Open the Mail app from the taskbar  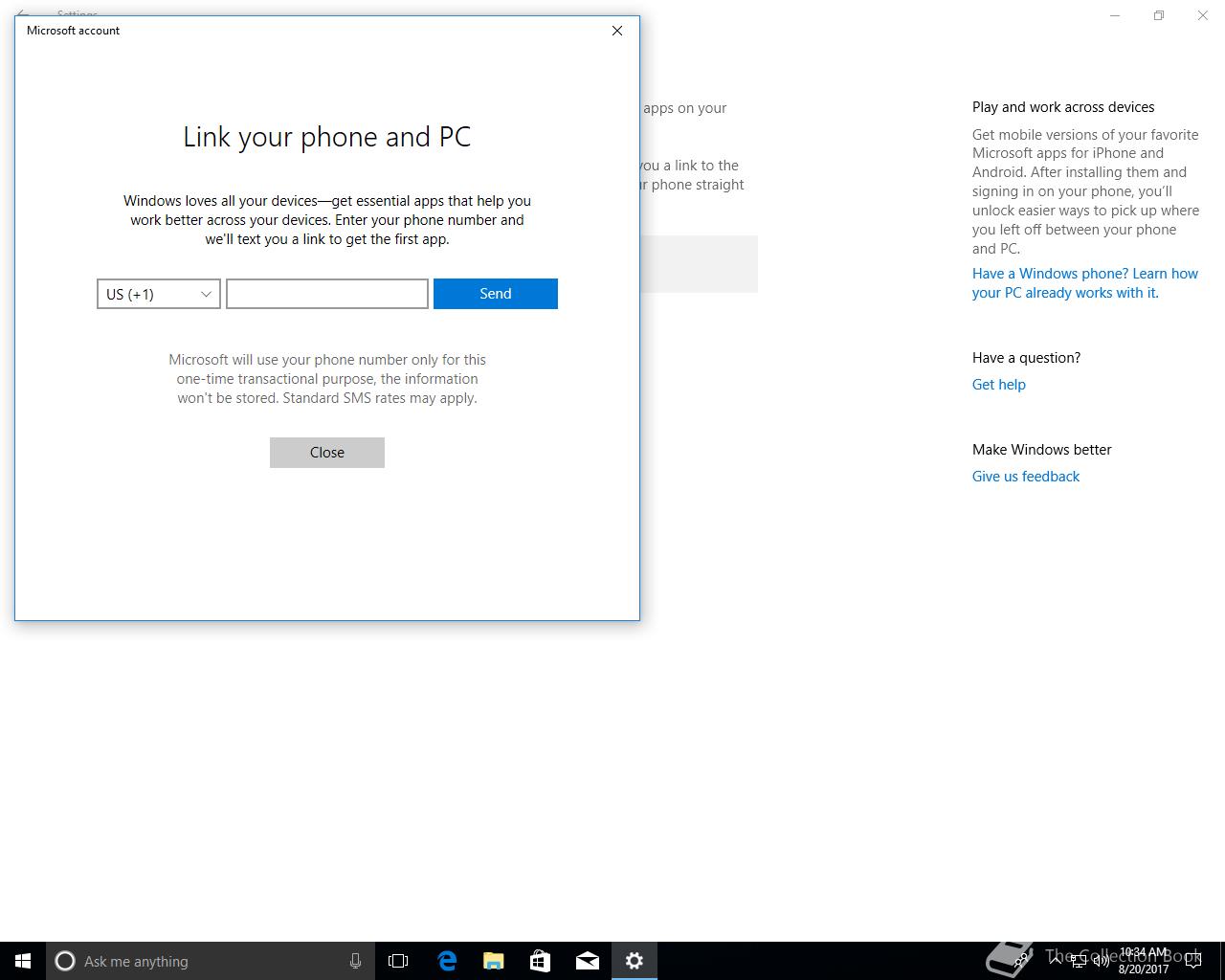click(588, 961)
